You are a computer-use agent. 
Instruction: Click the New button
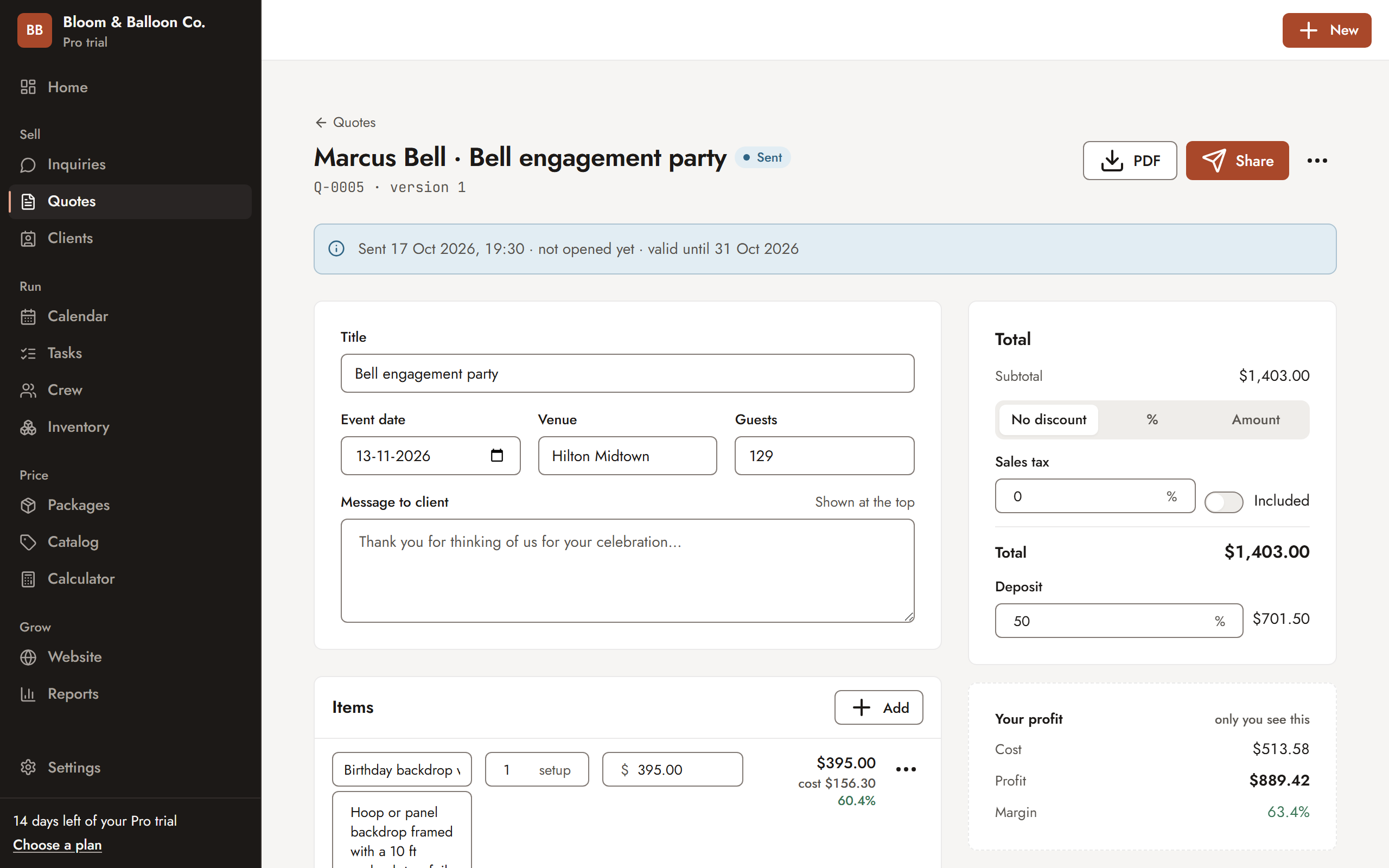1327,30
